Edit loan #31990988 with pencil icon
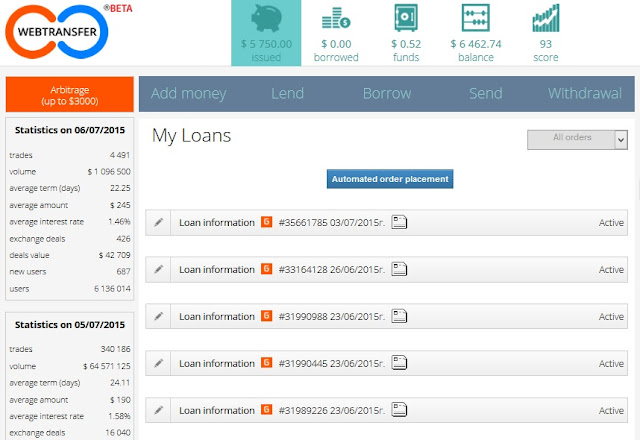640x440 pixels. pyautogui.click(x=158, y=316)
